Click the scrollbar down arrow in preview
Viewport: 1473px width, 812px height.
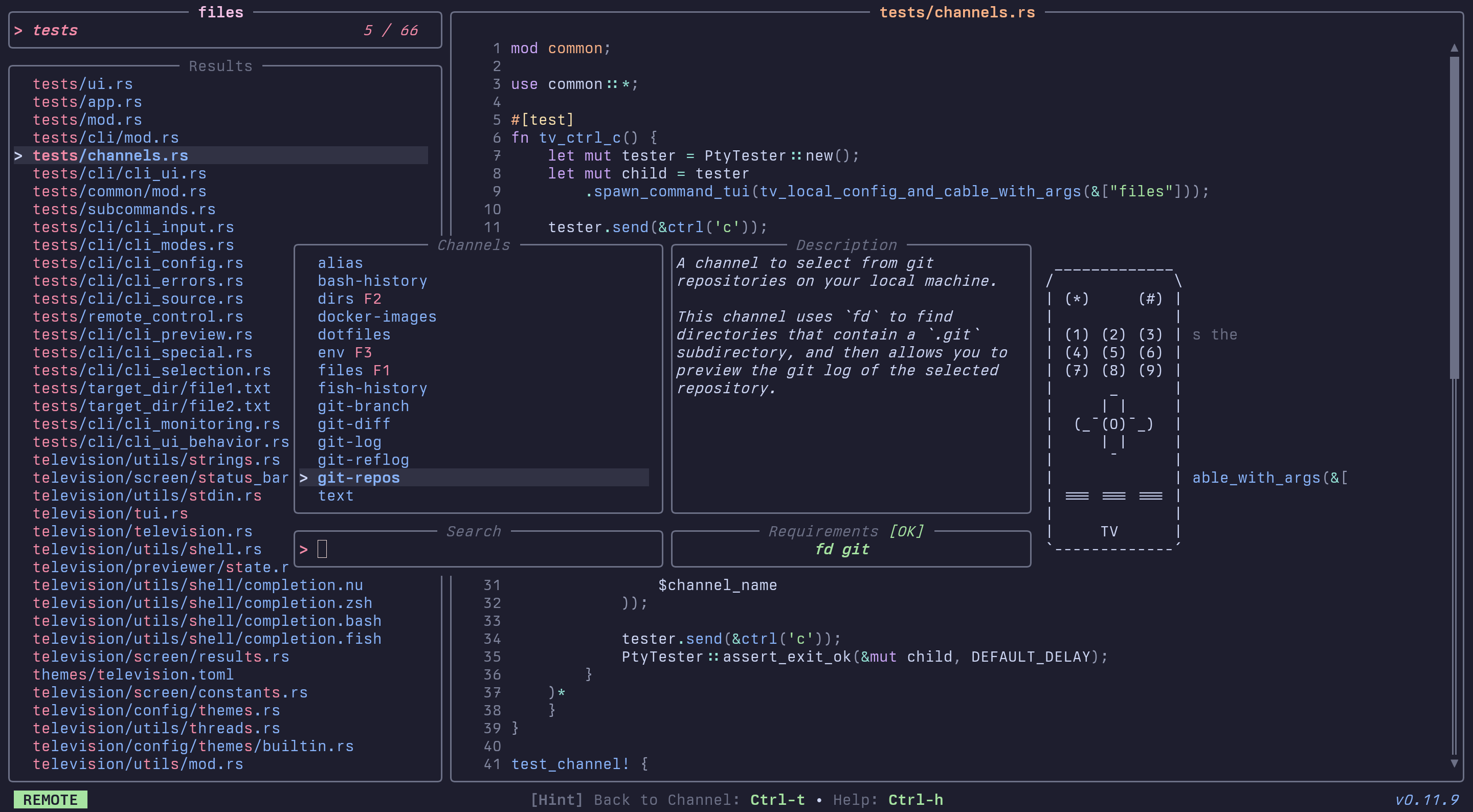pyautogui.click(x=1454, y=763)
